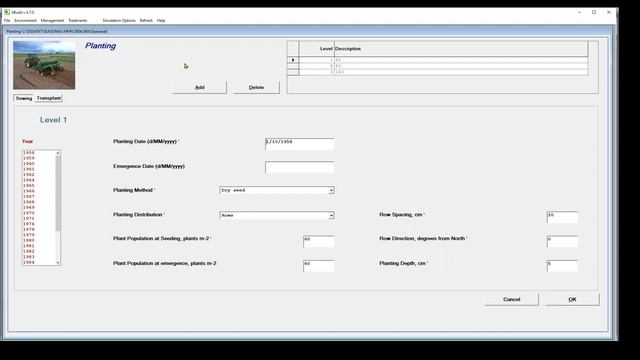Click the Year list scrollbar thumb
The height and width of the screenshot is (360, 640).
[x=58, y=193]
